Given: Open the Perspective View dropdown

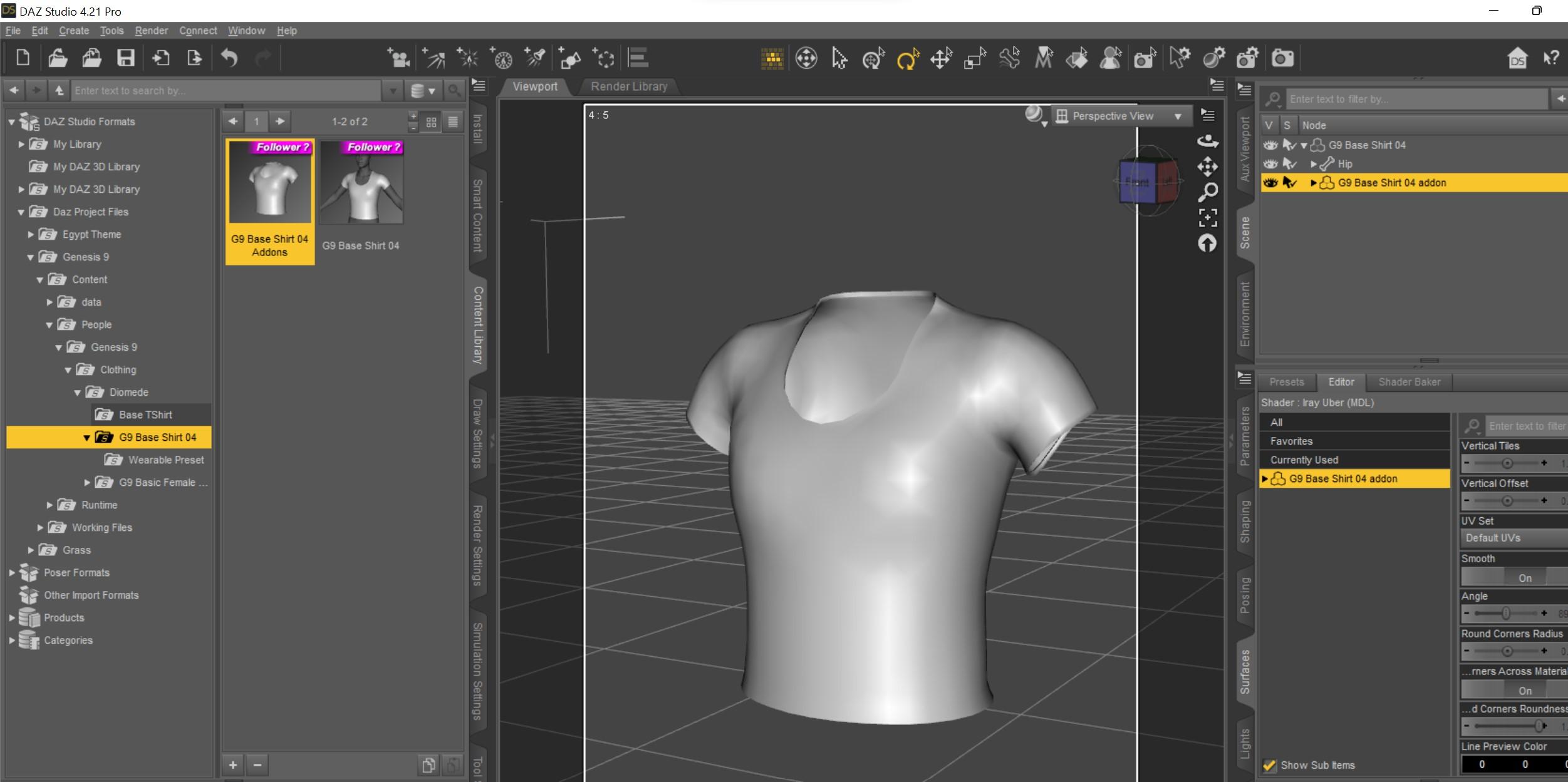Looking at the screenshot, I should point(1119,116).
